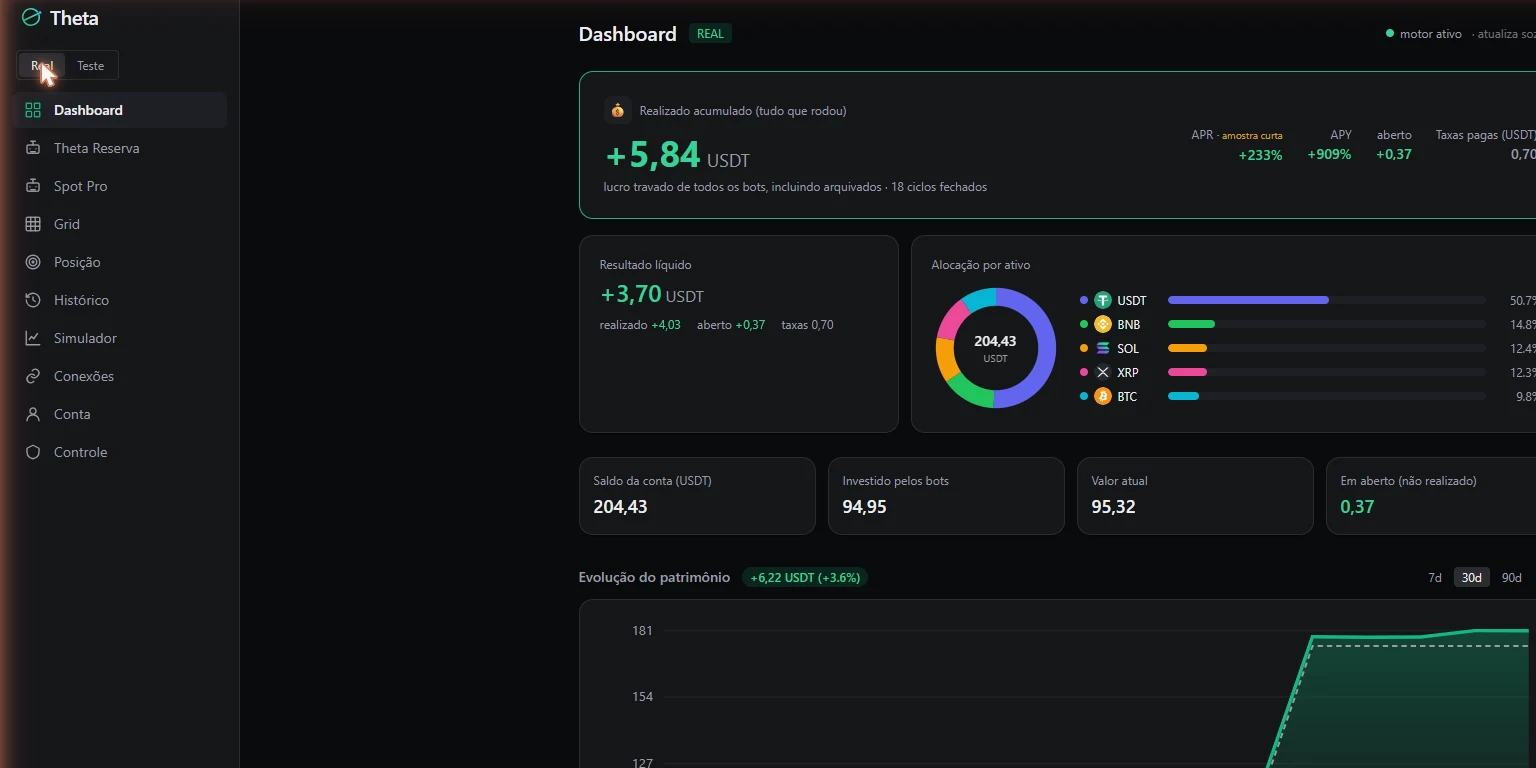Click the Conta person icon
This screenshot has height=768, width=1536.
33,414
